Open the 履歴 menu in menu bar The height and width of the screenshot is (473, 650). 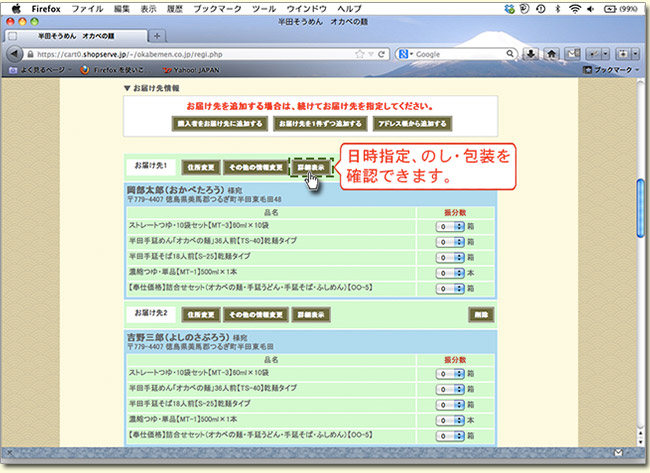pos(174,7)
